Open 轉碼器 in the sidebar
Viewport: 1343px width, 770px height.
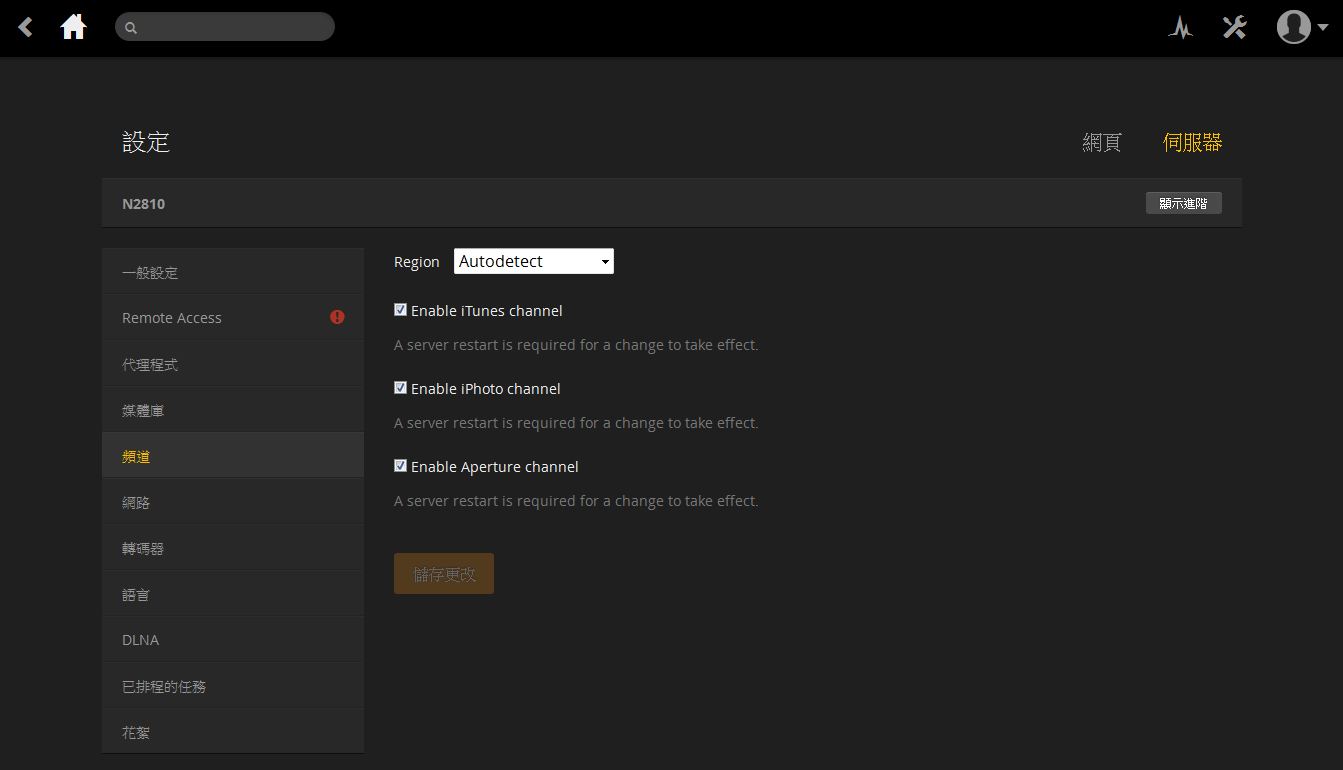[233, 548]
